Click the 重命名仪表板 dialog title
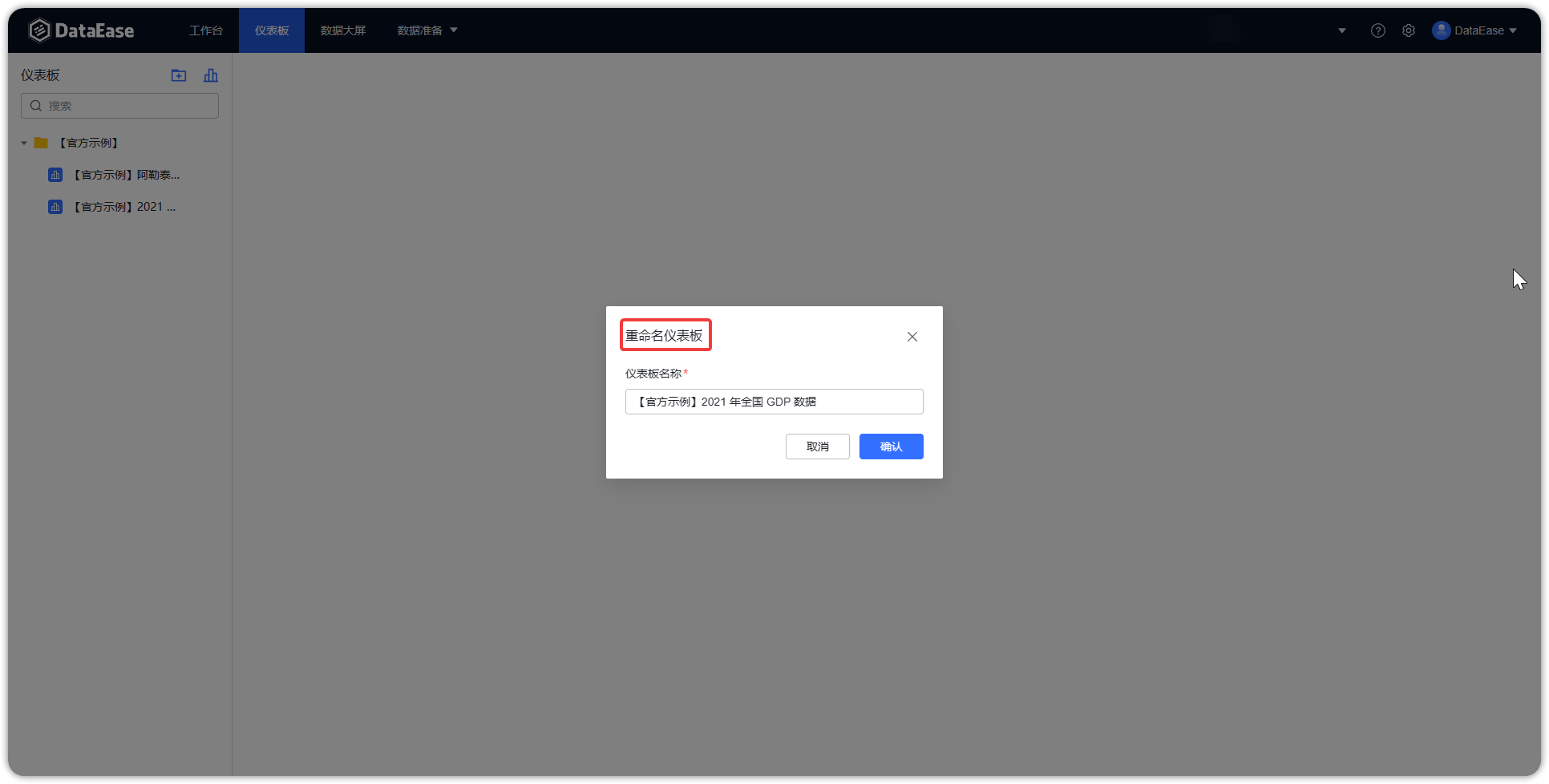Image resolution: width=1549 pixels, height=784 pixels. 665,335
